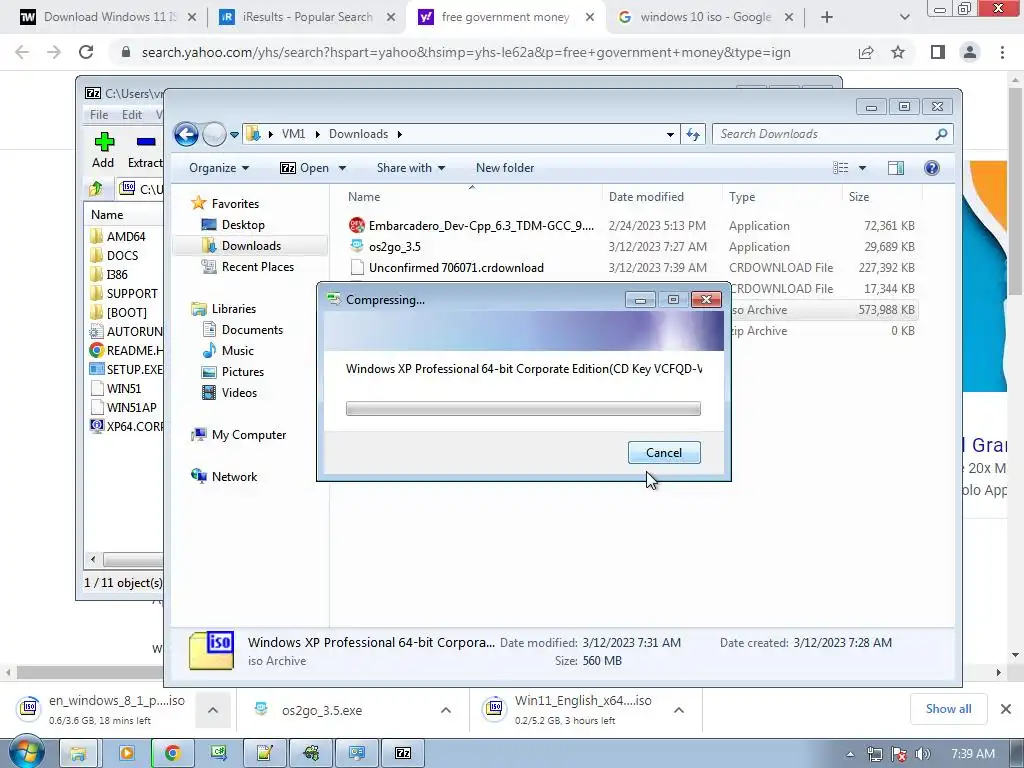Open the Organize menu
The height and width of the screenshot is (768, 1024).
[x=219, y=168]
